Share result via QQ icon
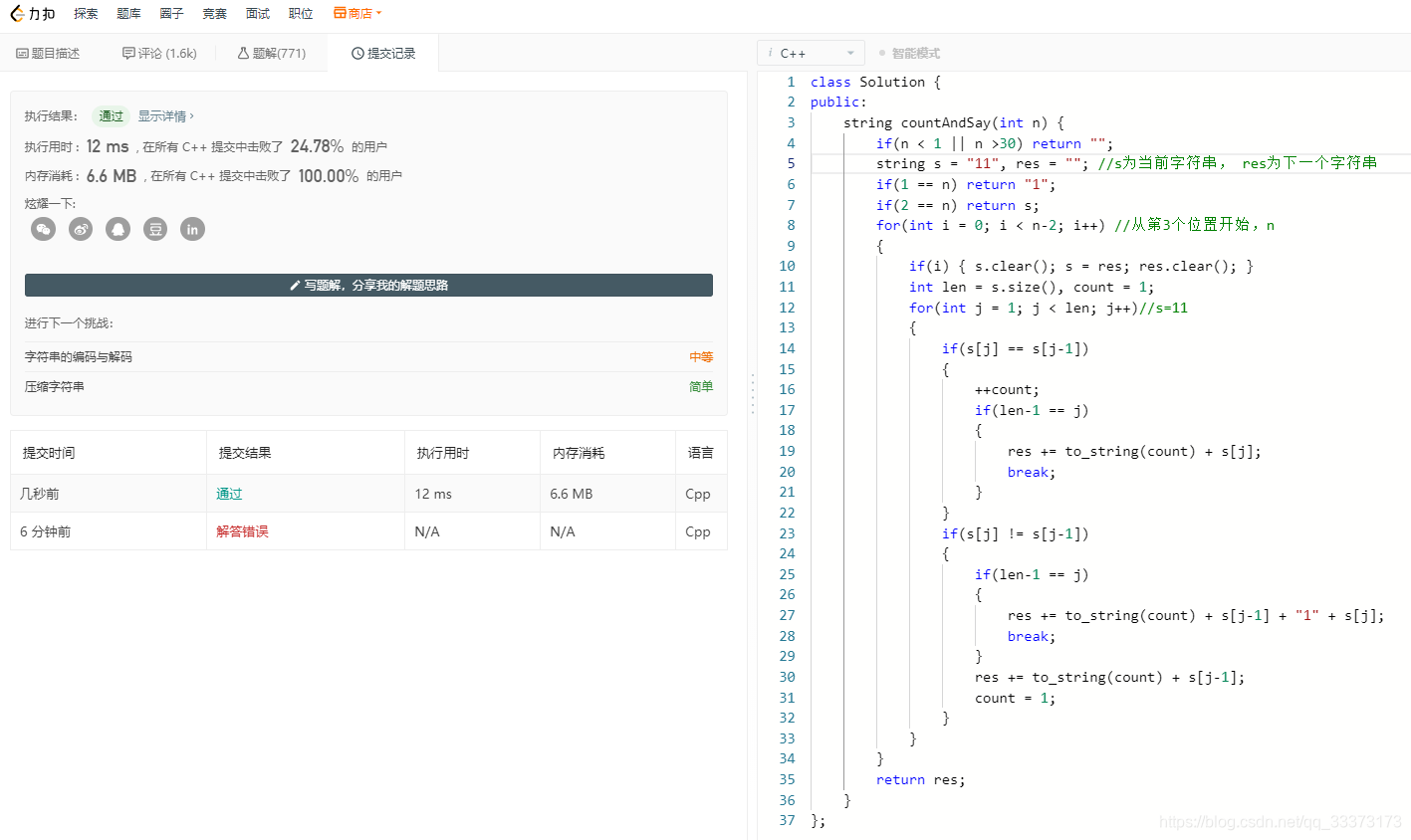 (x=118, y=229)
